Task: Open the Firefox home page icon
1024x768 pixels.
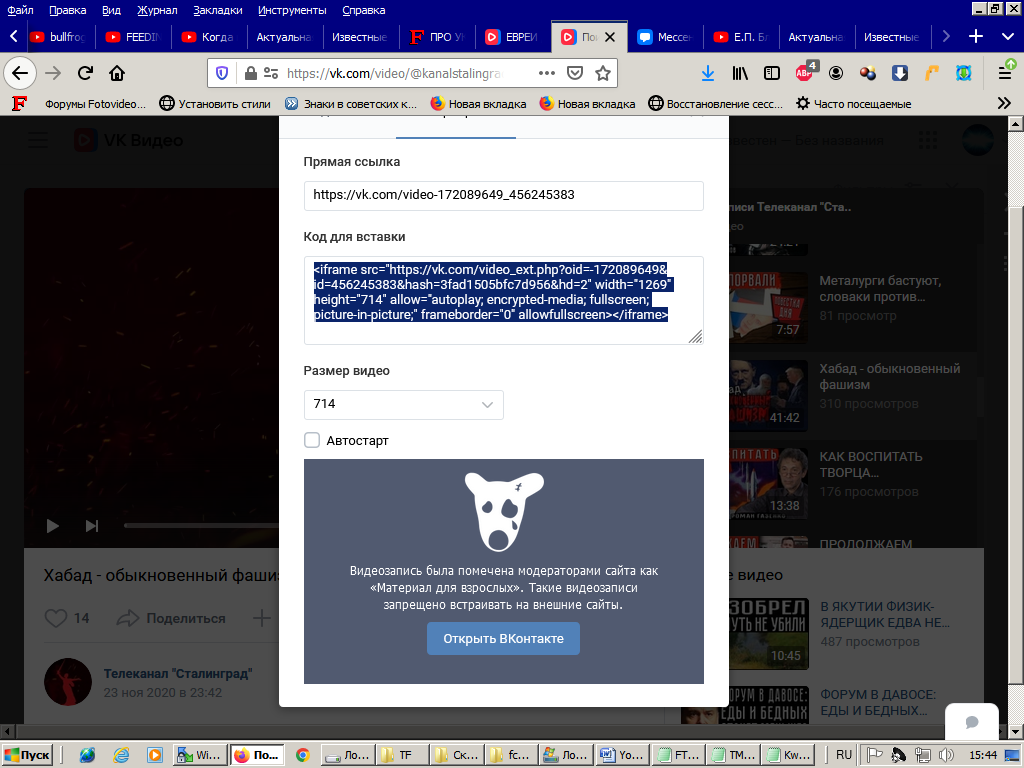Action: [117, 73]
